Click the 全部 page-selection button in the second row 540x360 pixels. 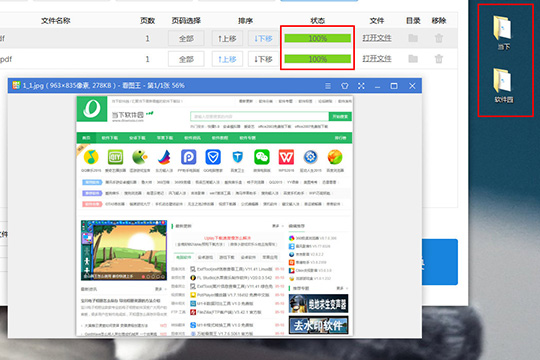click(186, 59)
